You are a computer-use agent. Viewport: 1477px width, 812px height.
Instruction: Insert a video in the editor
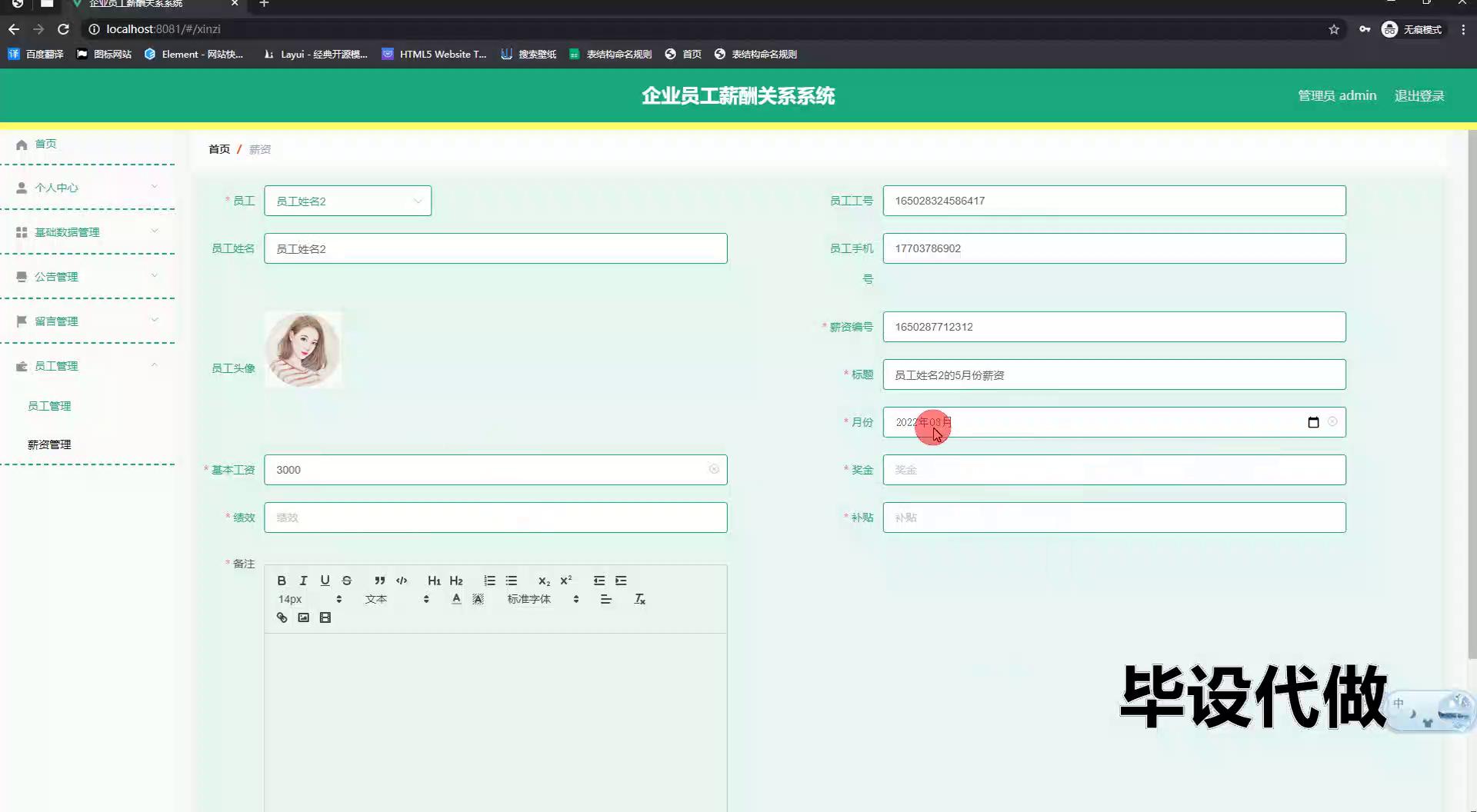click(x=325, y=617)
